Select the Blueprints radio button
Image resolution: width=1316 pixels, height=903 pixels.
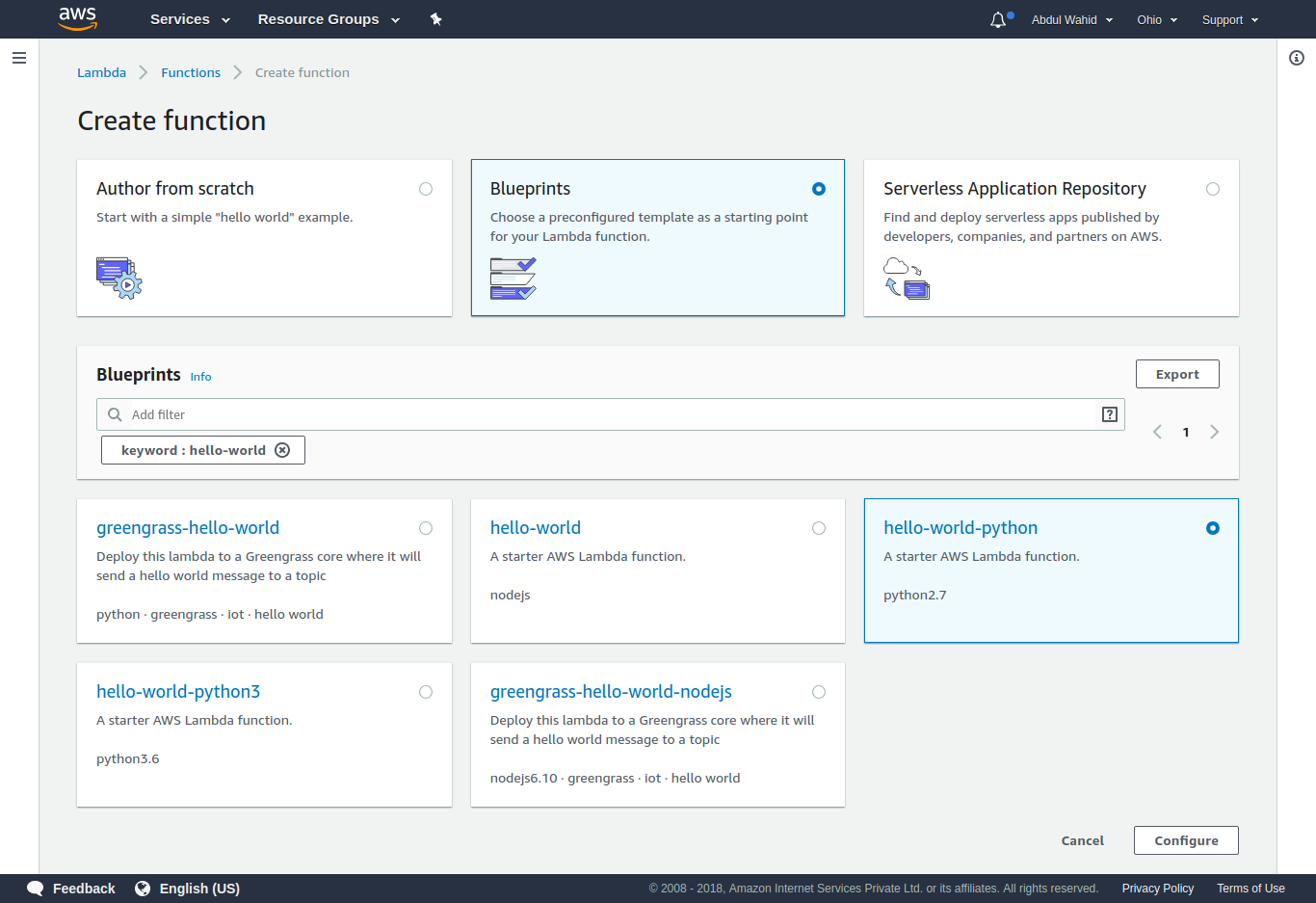tap(819, 189)
